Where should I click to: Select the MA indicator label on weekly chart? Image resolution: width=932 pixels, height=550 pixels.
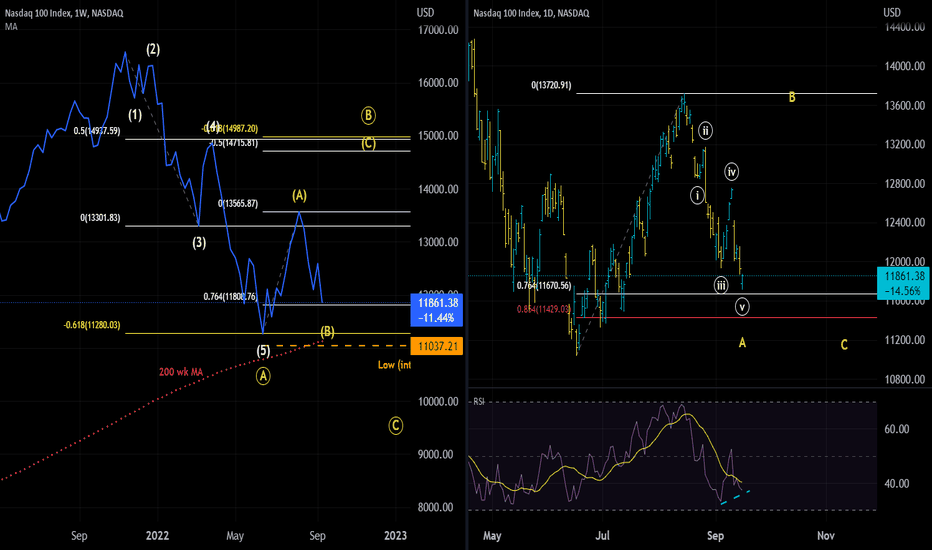coord(11,27)
